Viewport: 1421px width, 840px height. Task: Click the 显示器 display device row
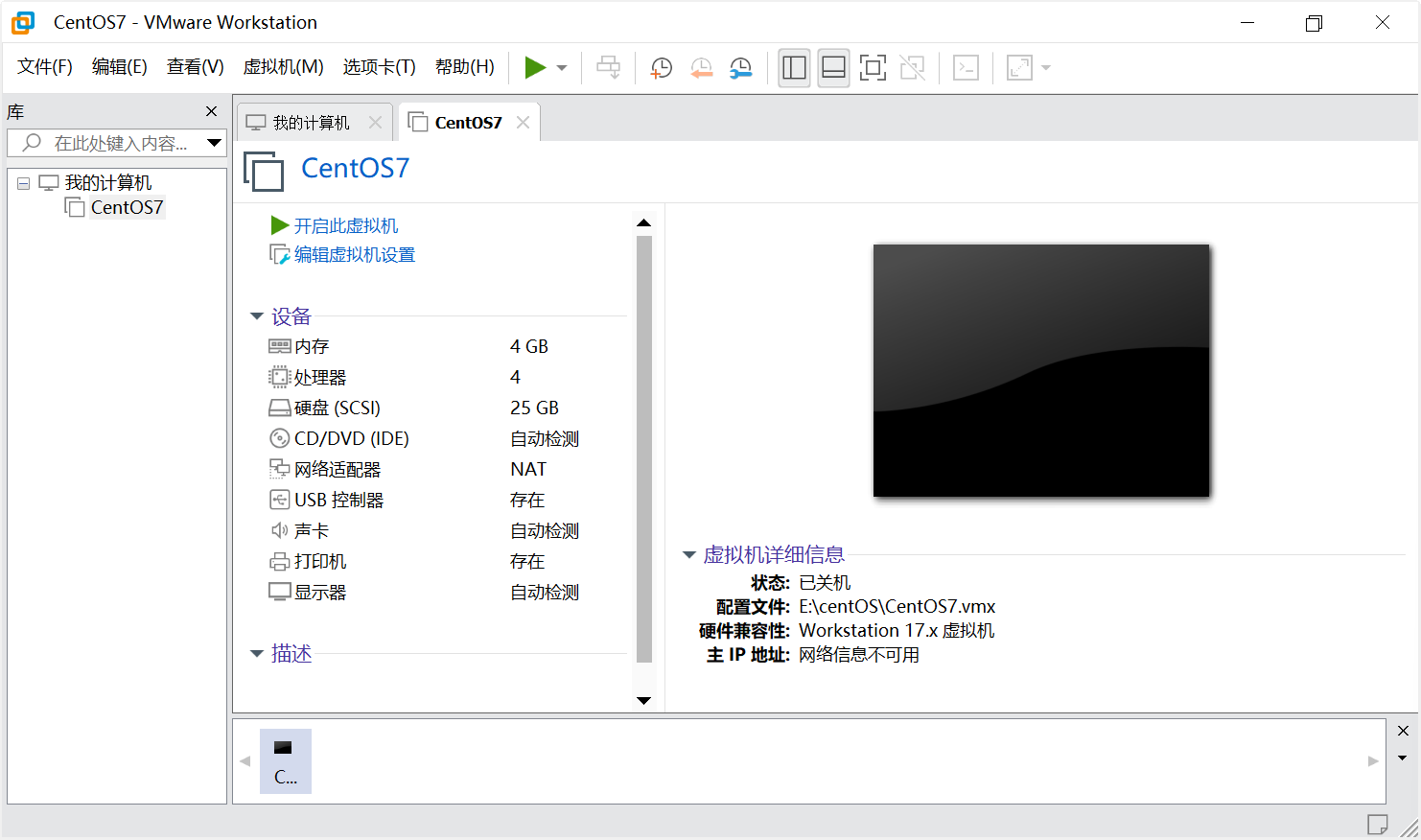[x=447, y=592]
